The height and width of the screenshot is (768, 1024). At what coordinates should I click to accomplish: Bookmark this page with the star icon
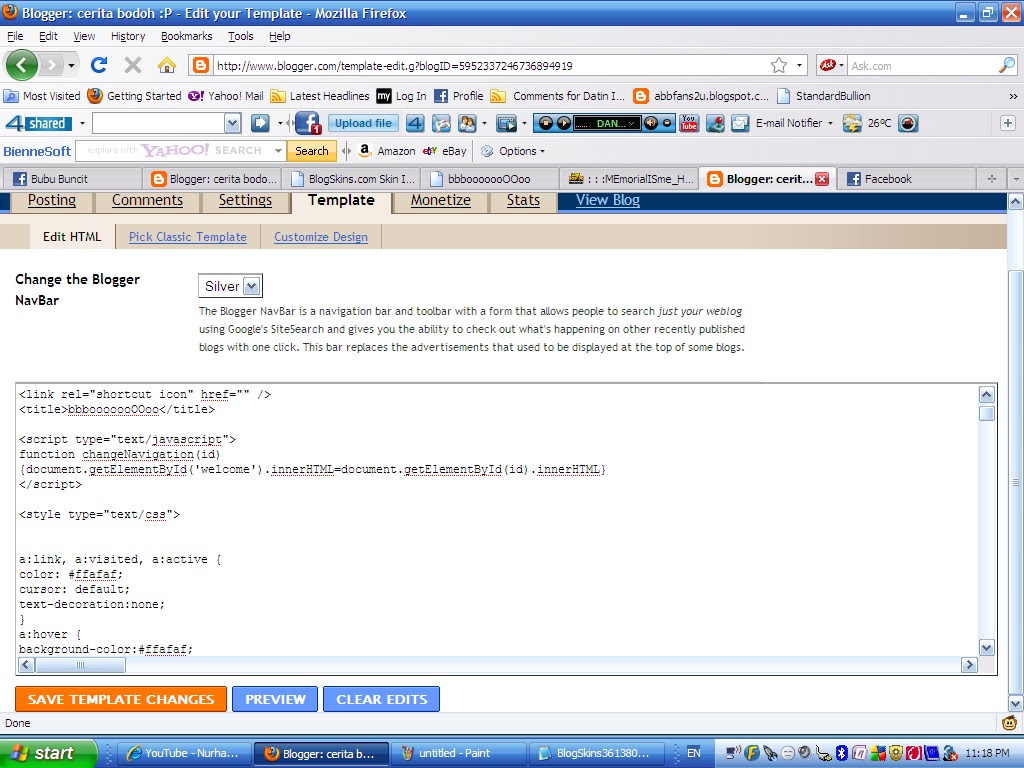pos(778,65)
